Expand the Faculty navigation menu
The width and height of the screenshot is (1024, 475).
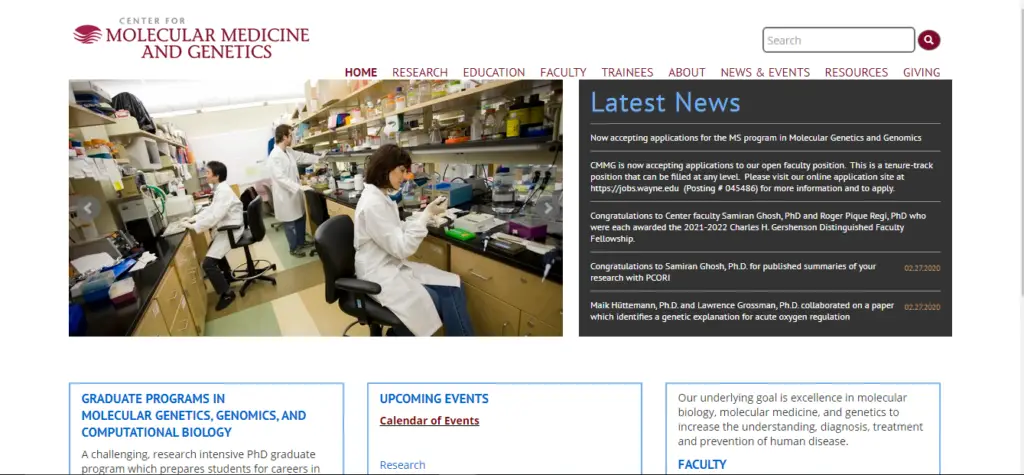[563, 72]
